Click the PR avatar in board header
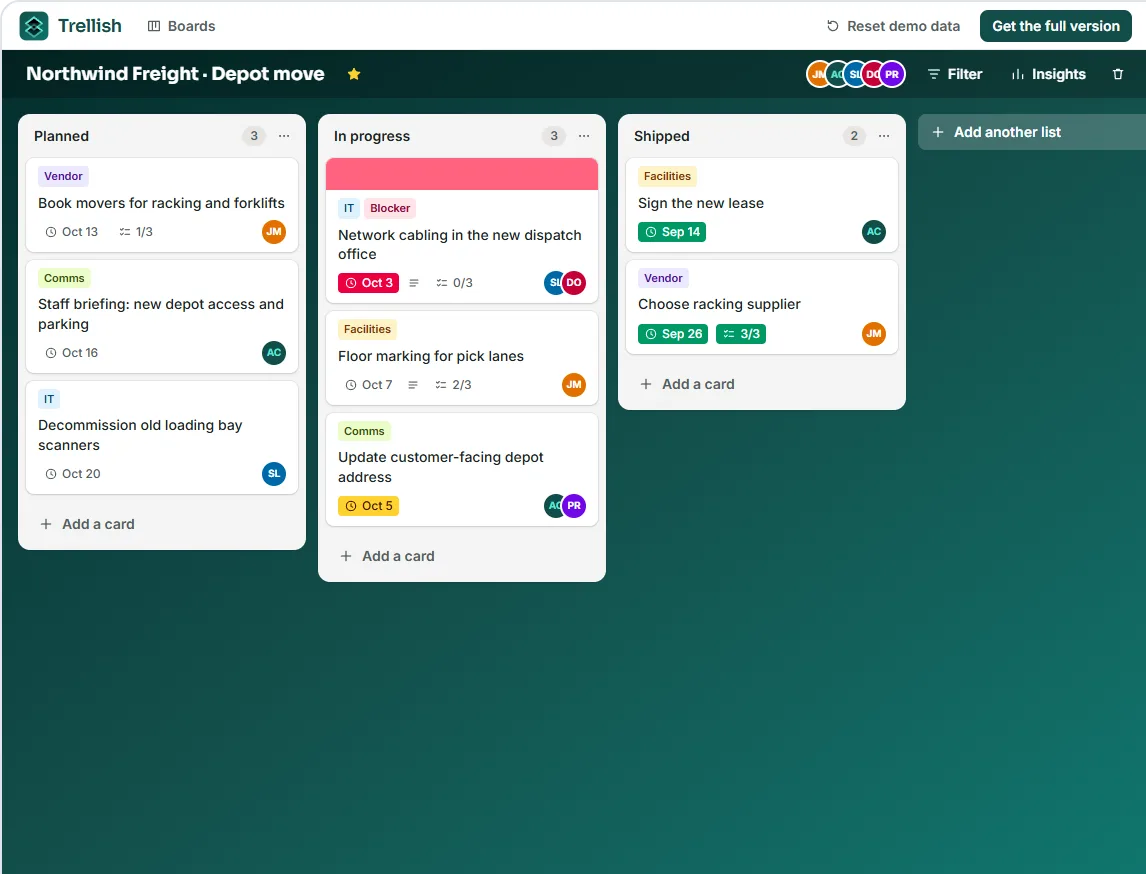The height and width of the screenshot is (874, 1146). [x=892, y=74]
